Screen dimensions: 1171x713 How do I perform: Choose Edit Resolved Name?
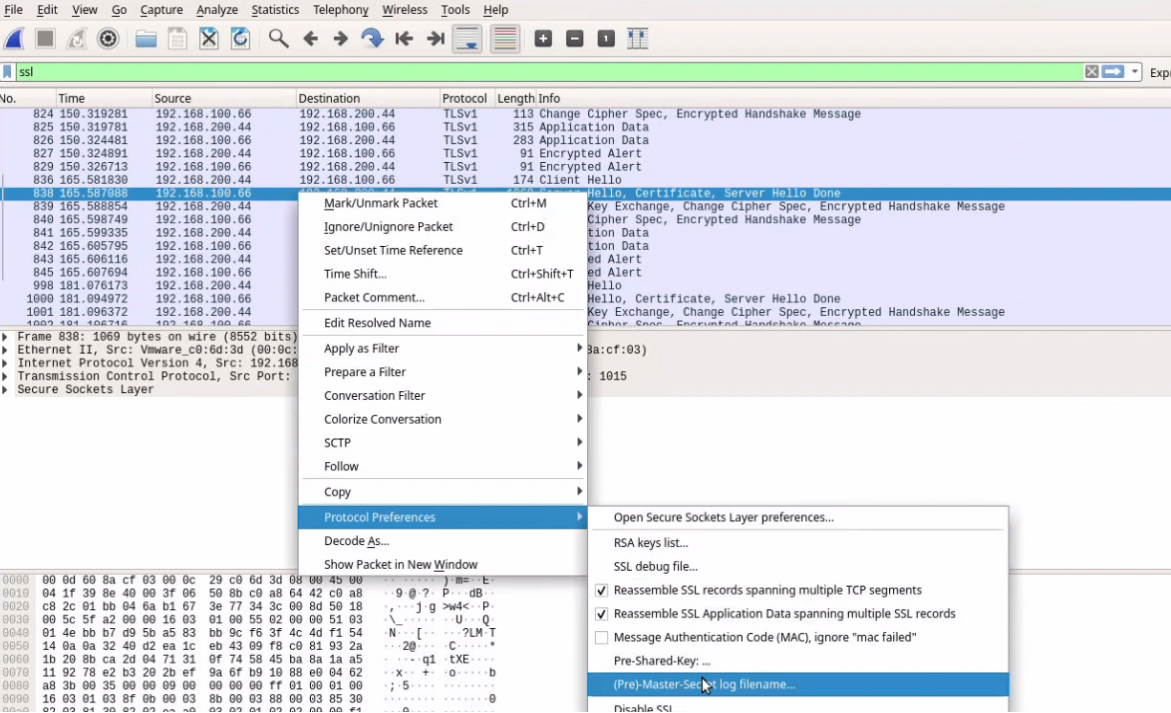[442, 323]
